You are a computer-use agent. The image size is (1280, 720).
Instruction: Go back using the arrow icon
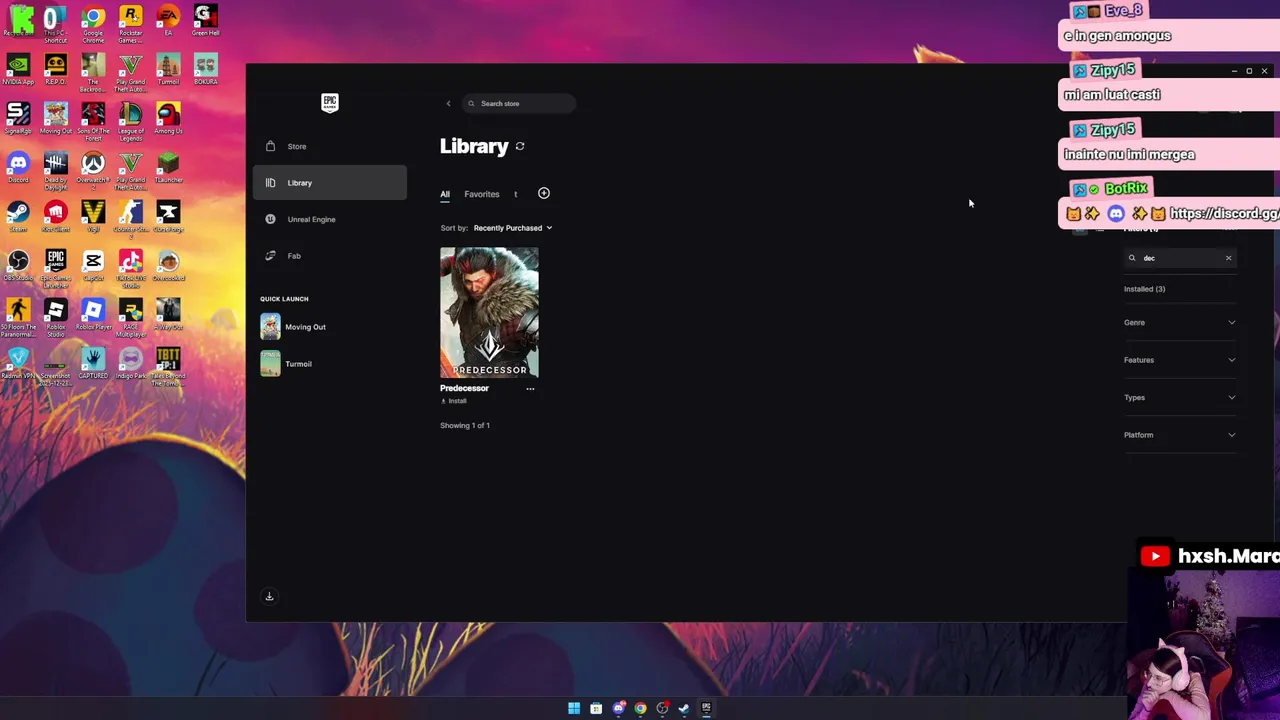pos(448,104)
